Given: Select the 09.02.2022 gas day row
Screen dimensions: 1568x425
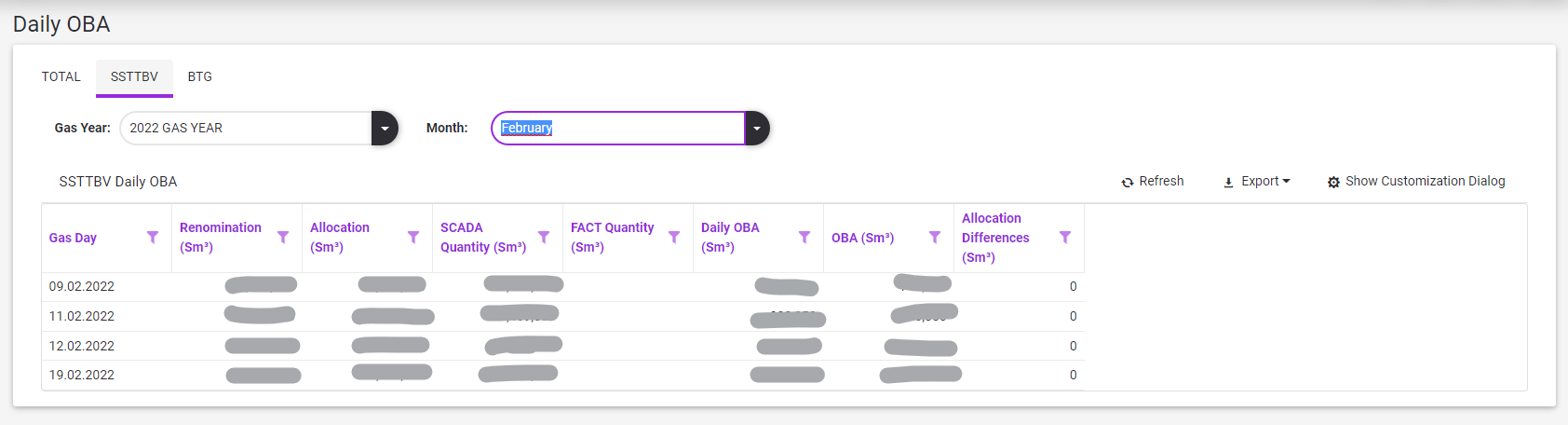Looking at the screenshot, I should [x=82, y=287].
